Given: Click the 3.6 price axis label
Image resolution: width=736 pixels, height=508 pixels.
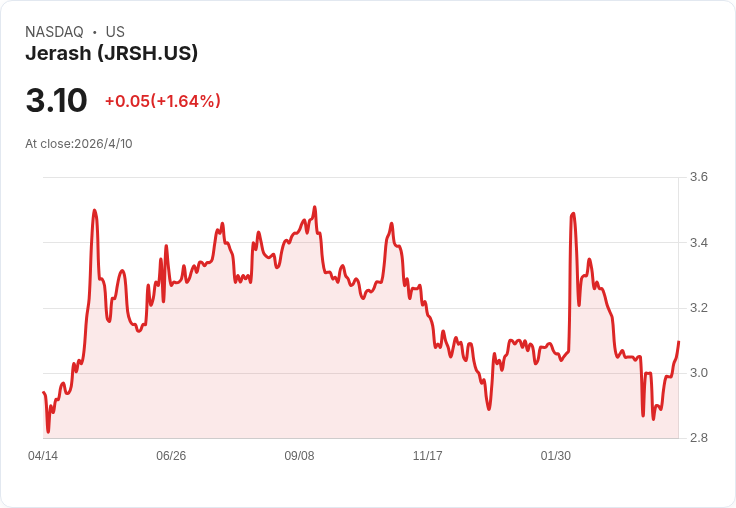Looking at the screenshot, I should pos(699,177).
